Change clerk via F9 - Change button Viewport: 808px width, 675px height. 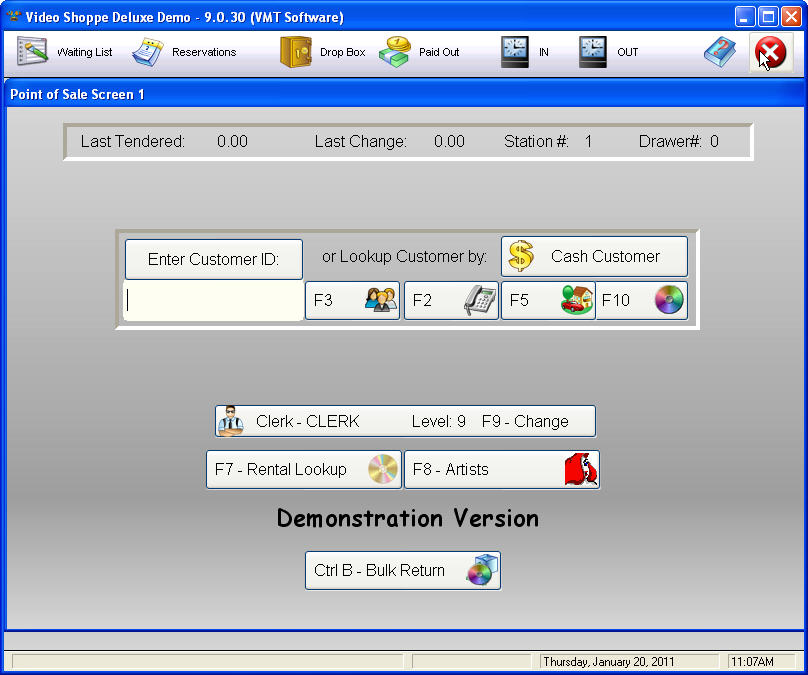[405, 421]
